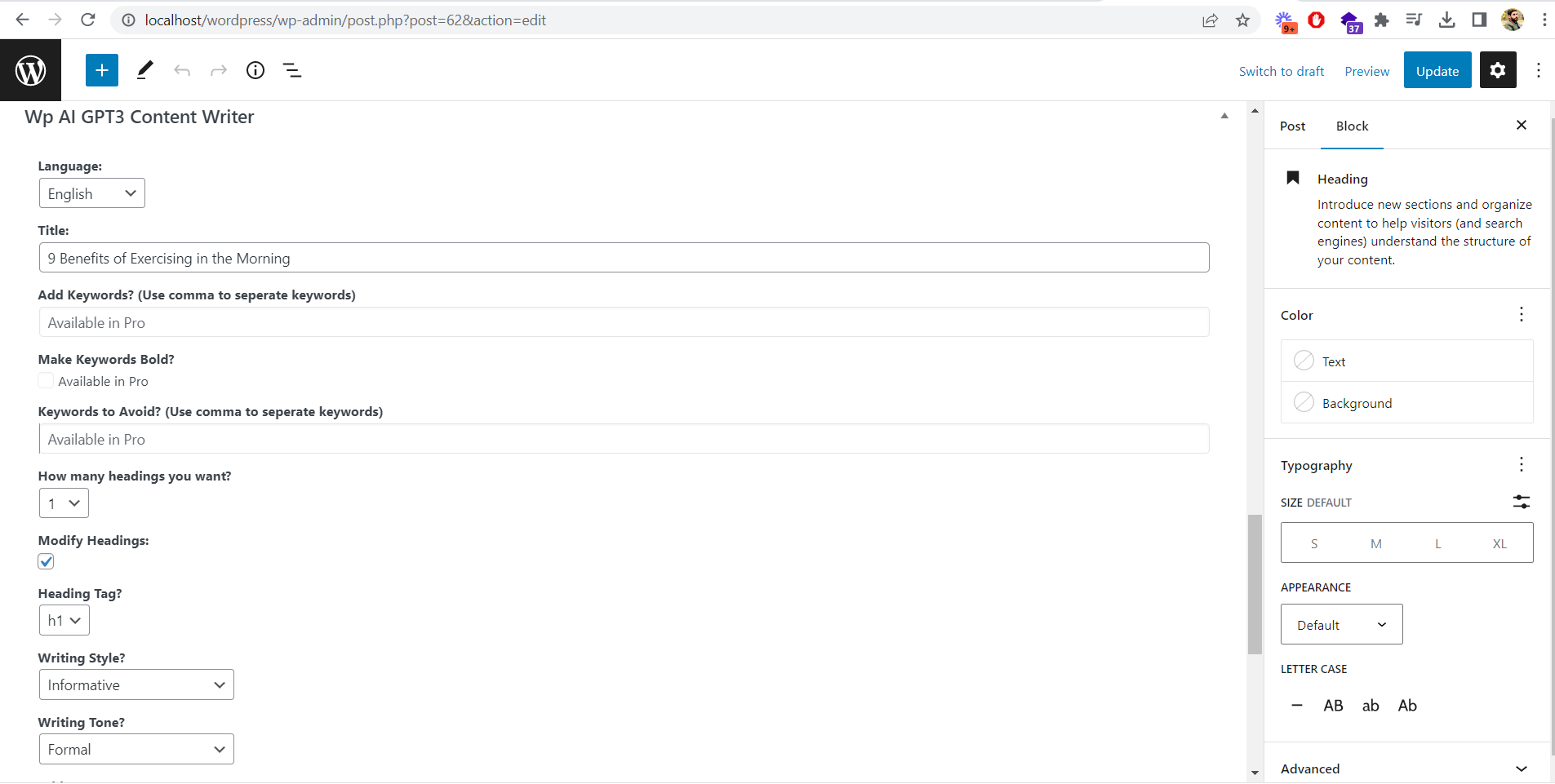
Task: Undo the last change
Action: click(182, 71)
